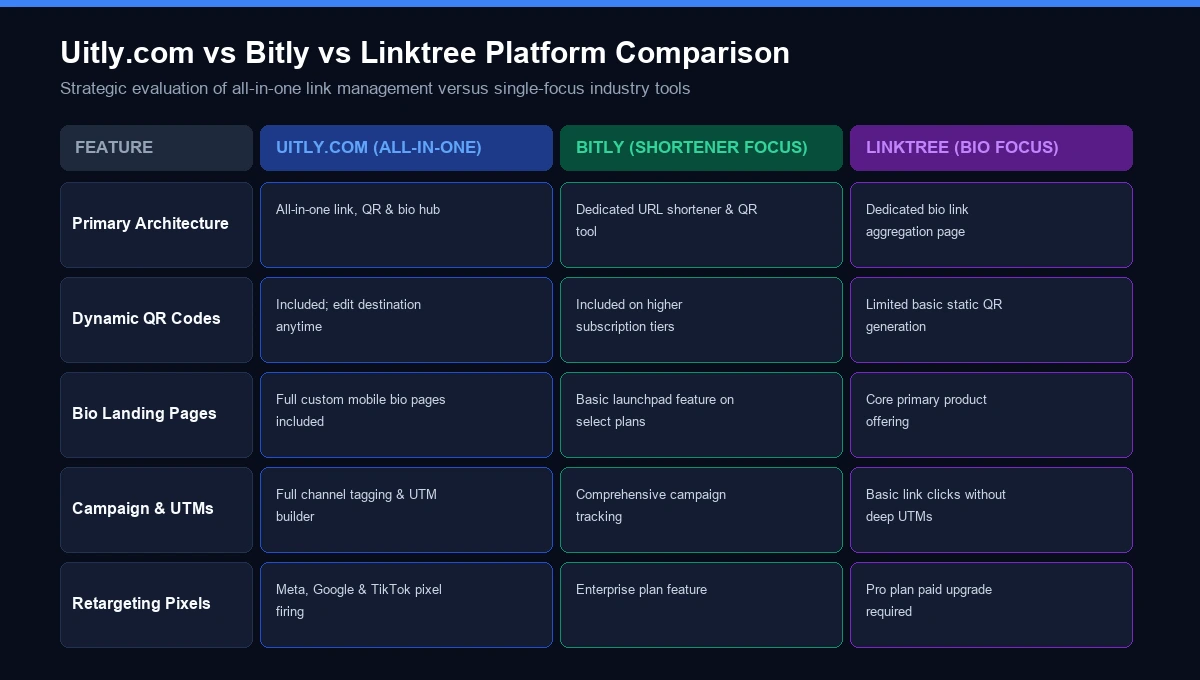1200x680 pixels.
Task: Click 'Included; edit destination anytime' cell
Action: [x=406, y=320]
